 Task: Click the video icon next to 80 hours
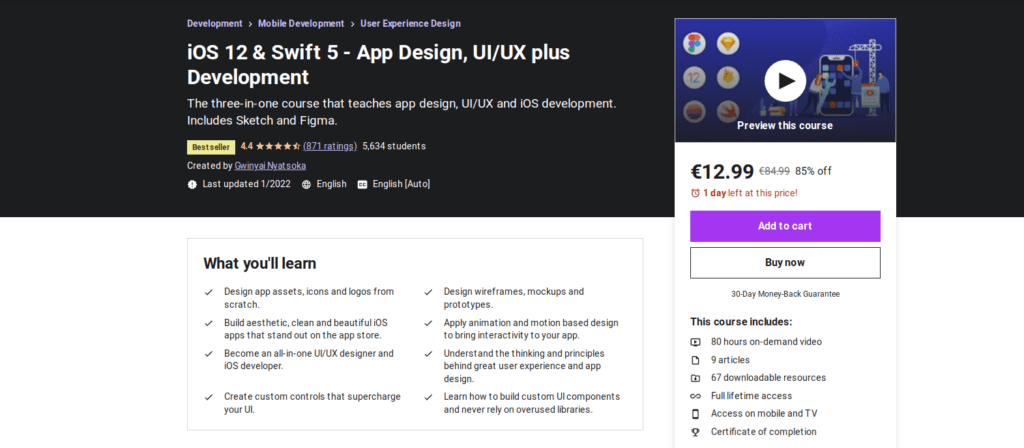pos(696,342)
